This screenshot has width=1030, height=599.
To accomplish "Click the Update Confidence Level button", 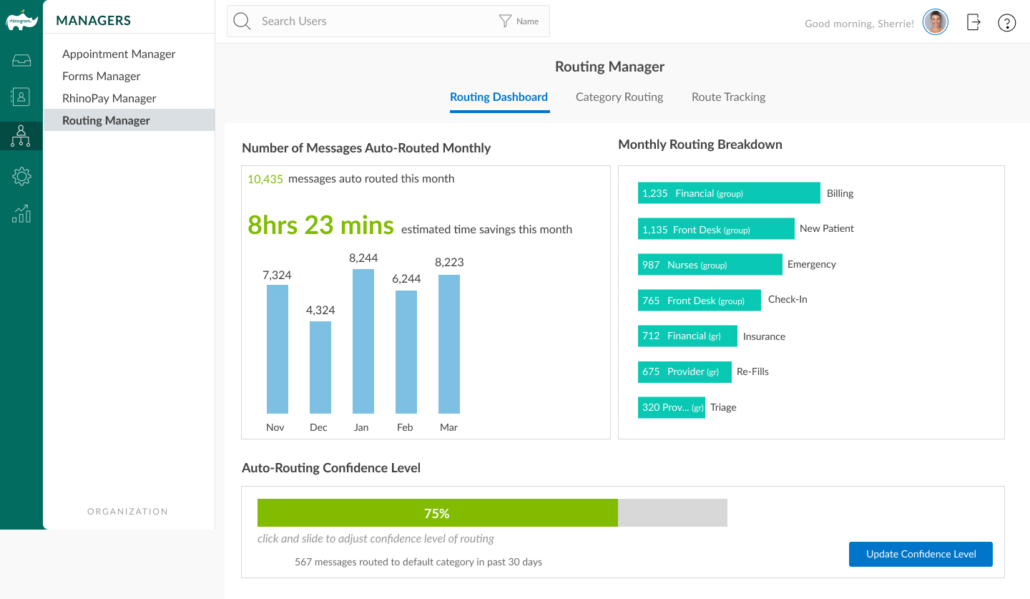I will (x=920, y=554).
